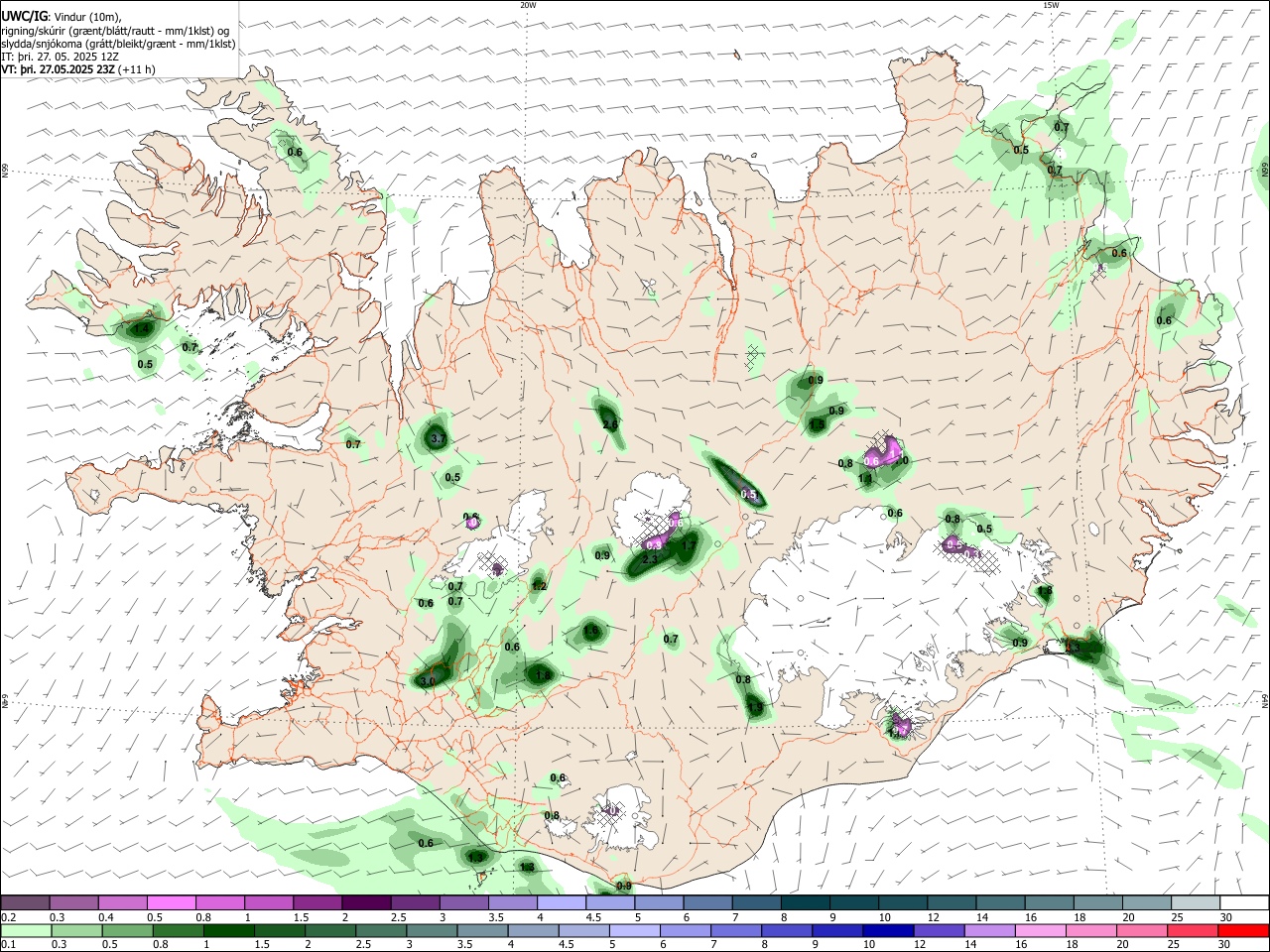Screen dimensions: 1270x952
Task: Select the bright red rain legend swatch above 30
Action: pos(1242,930)
